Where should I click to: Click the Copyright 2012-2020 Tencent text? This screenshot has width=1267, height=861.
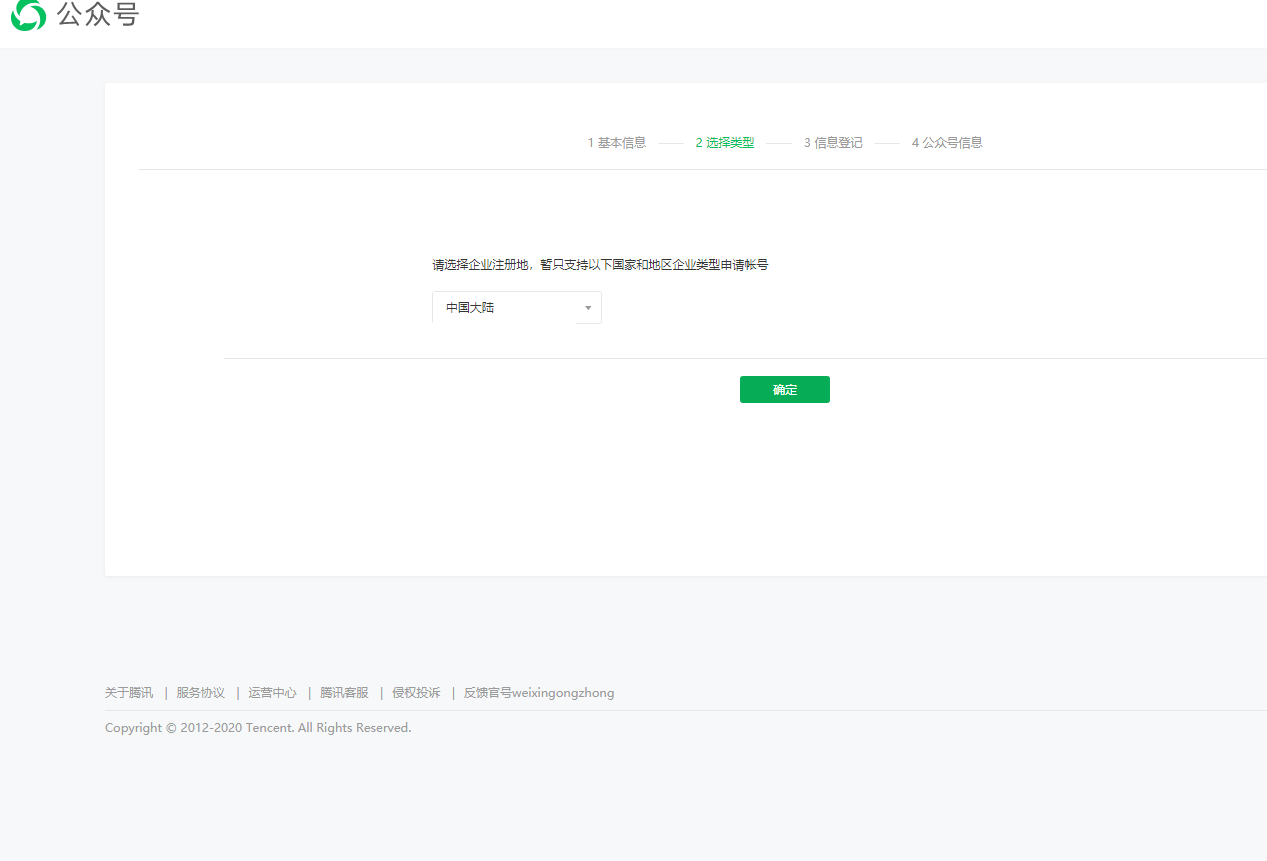click(258, 728)
